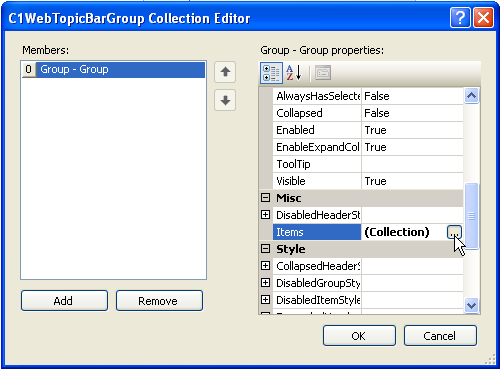Click the Collapsed False value
500x370 pixels.
413,113
